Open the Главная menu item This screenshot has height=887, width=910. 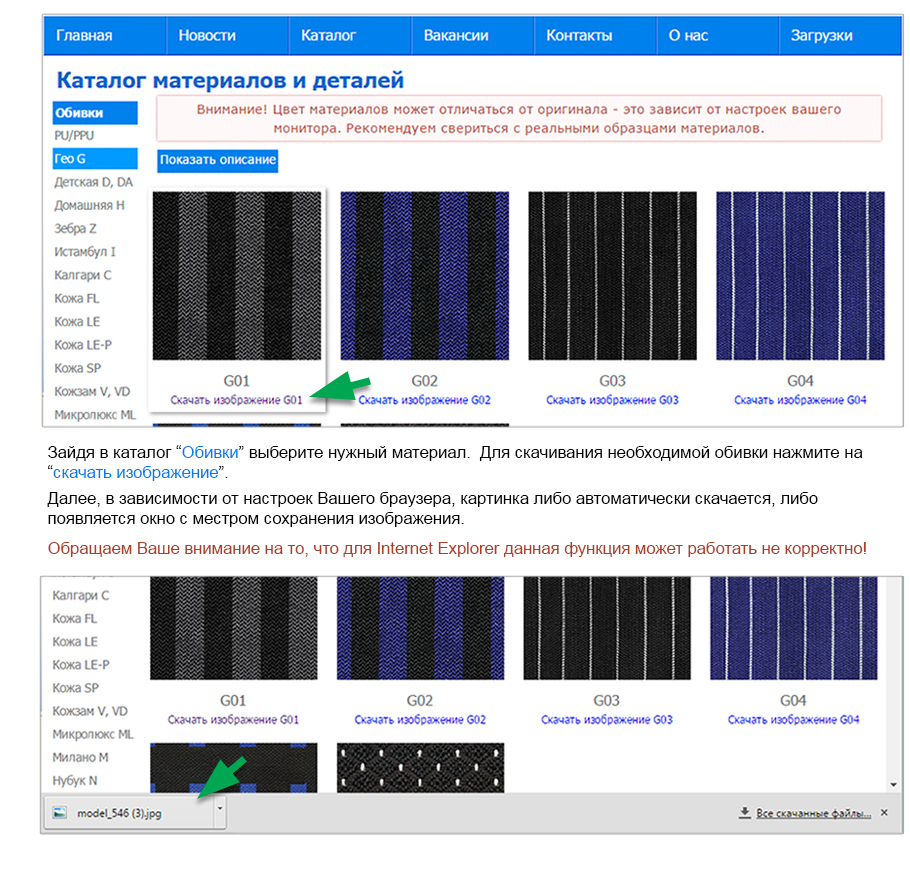[x=84, y=35]
